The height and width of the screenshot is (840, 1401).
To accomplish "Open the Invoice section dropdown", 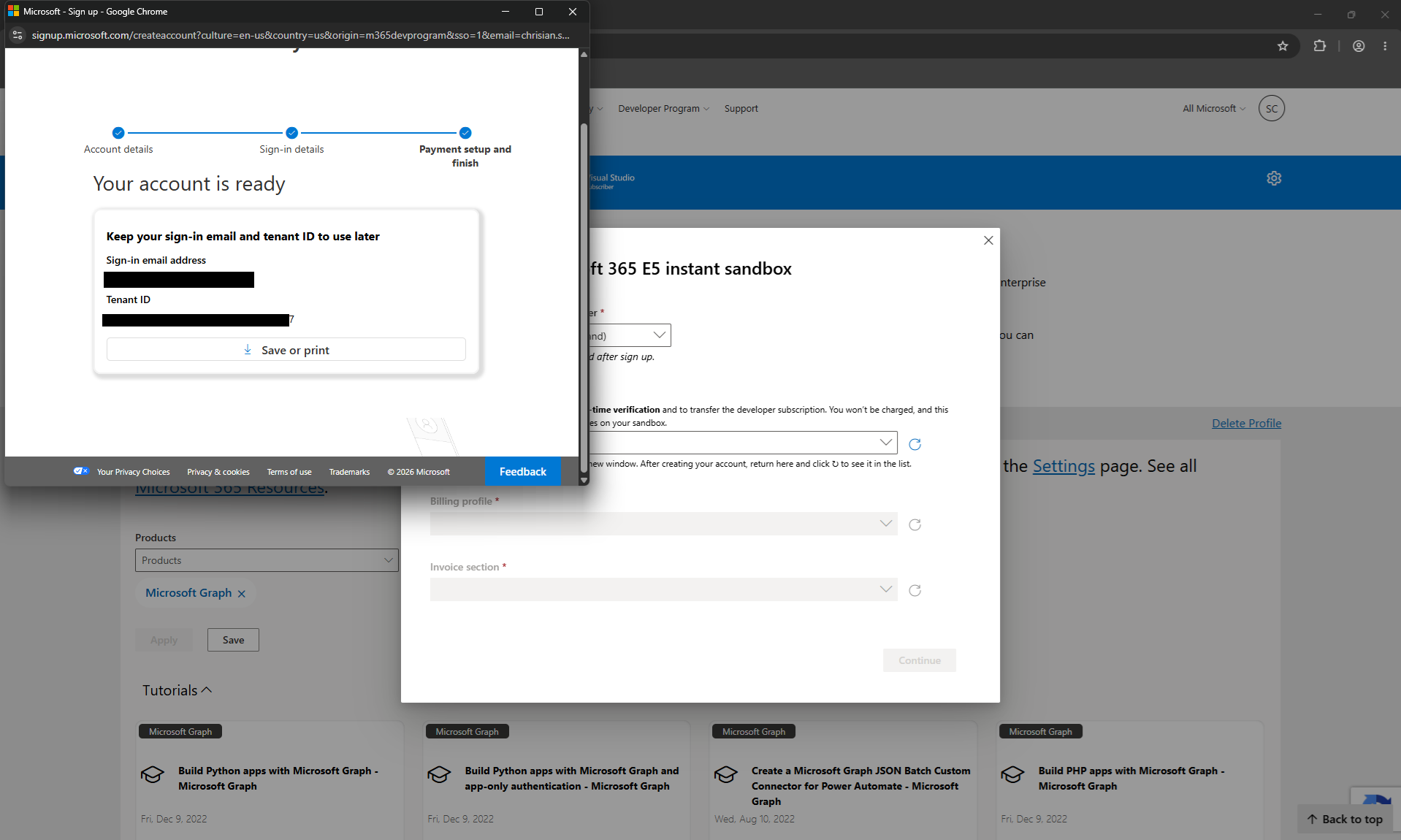I will 663,589.
